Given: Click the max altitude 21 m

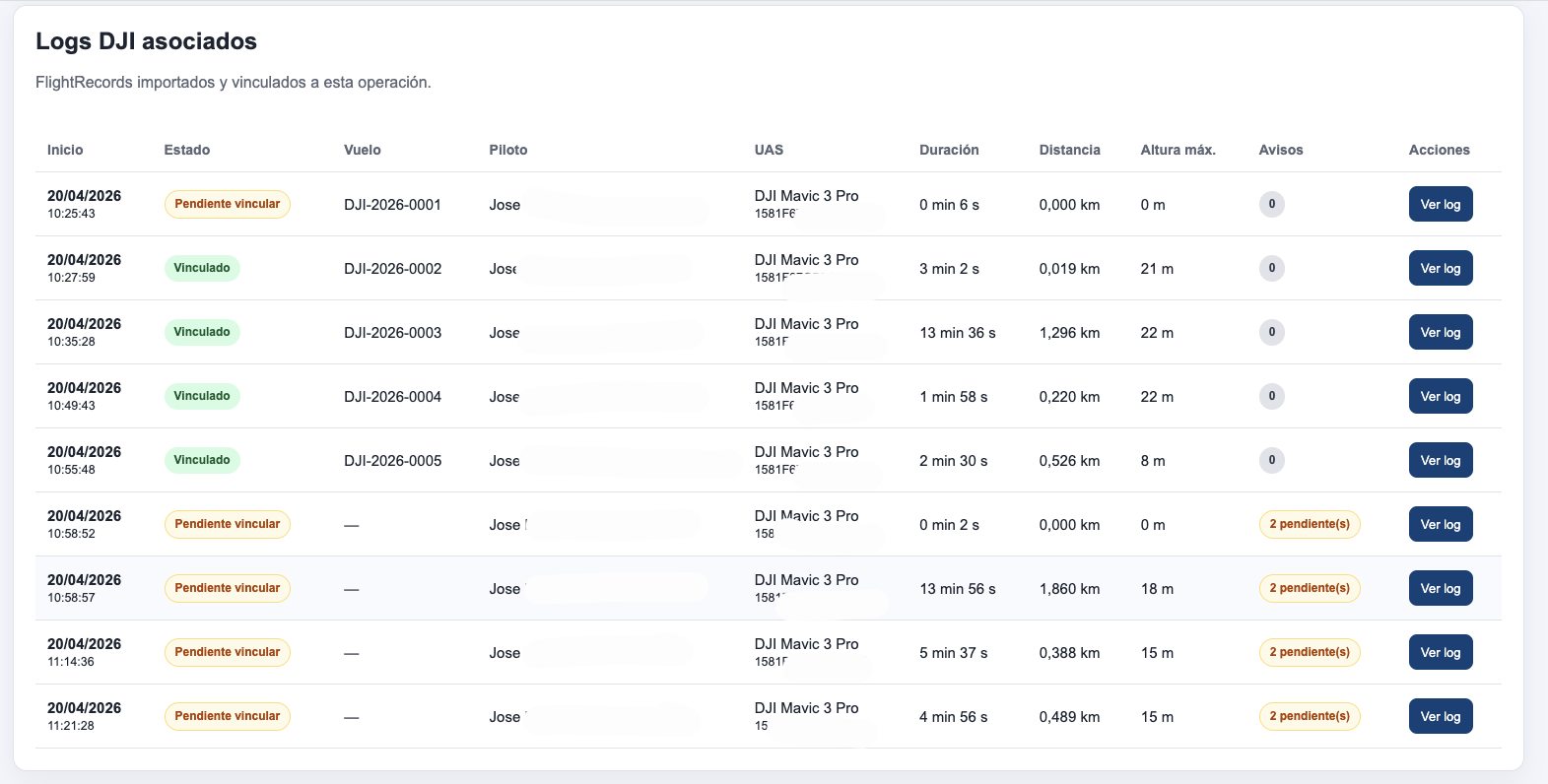Looking at the screenshot, I should [1157, 269].
